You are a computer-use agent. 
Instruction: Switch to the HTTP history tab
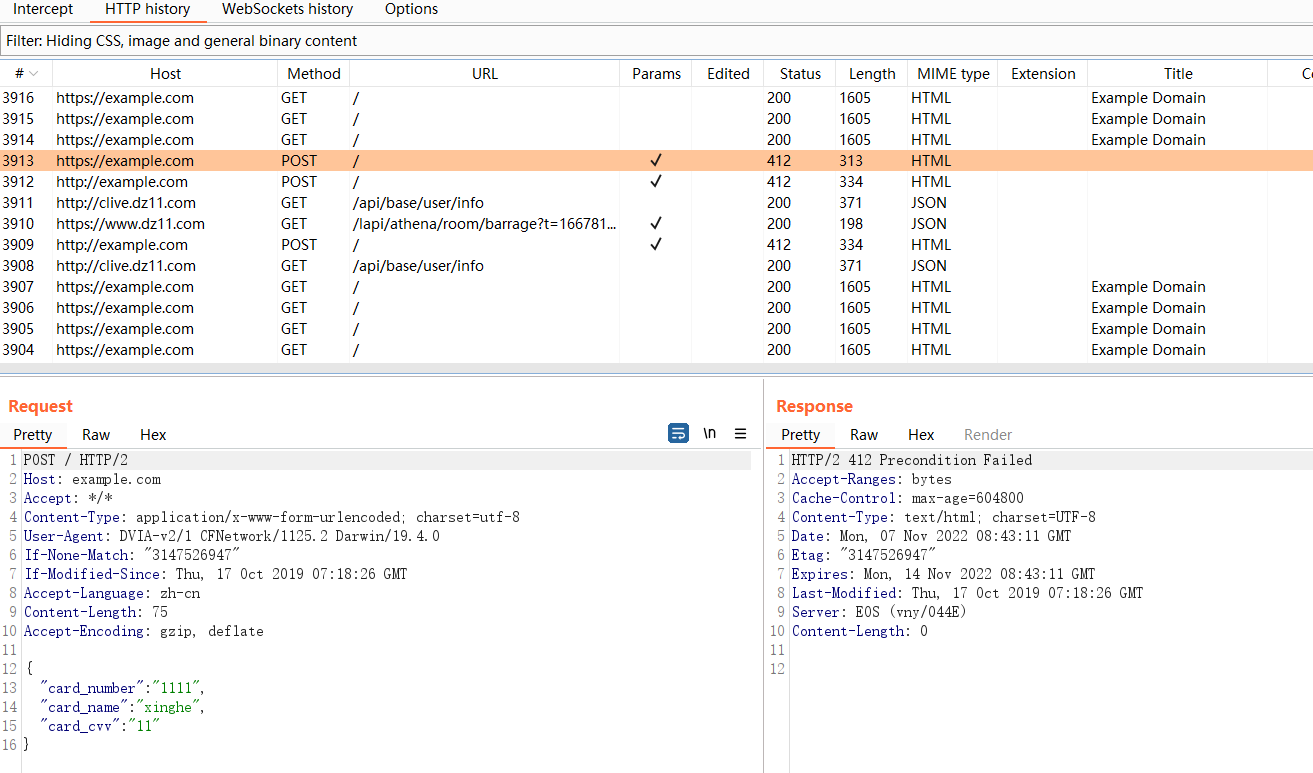click(147, 9)
